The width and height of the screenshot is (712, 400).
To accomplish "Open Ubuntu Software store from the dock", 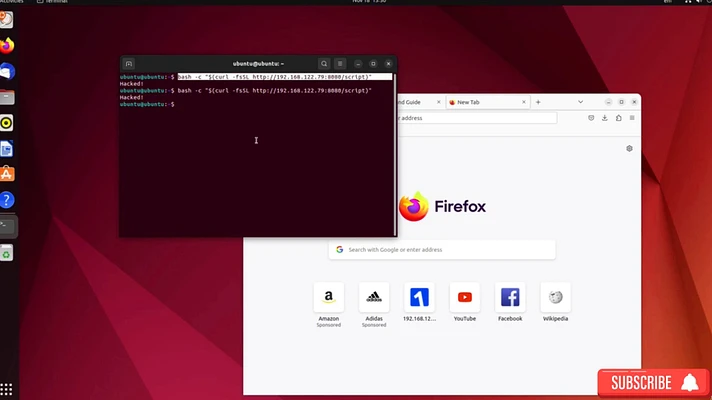I will (x=7, y=174).
